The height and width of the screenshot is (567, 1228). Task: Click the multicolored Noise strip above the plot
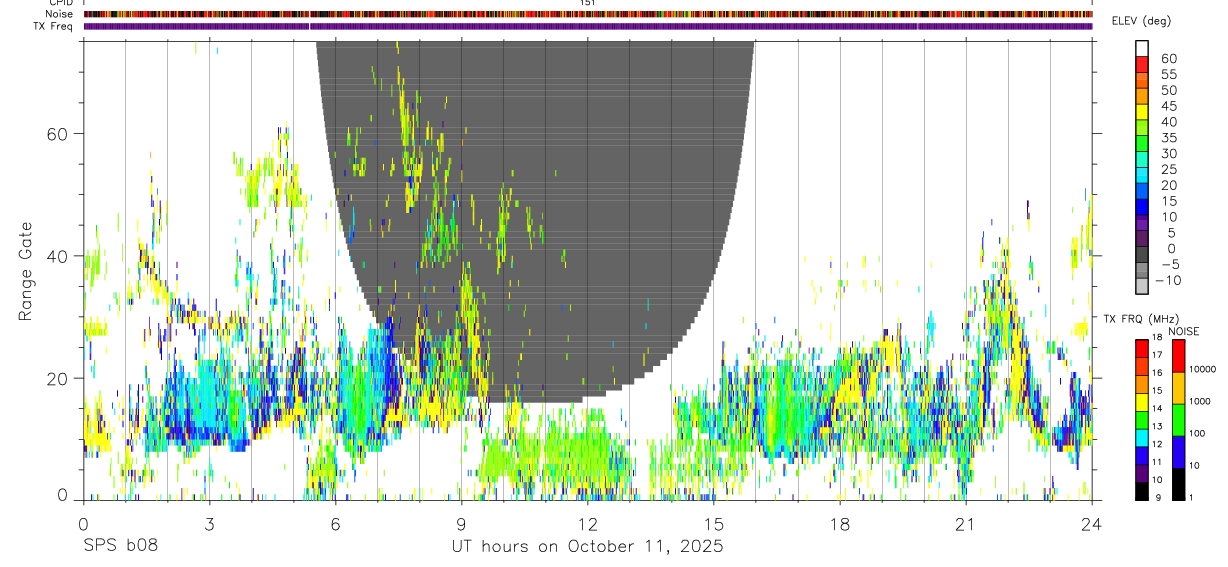pyautogui.click(x=588, y=14)
